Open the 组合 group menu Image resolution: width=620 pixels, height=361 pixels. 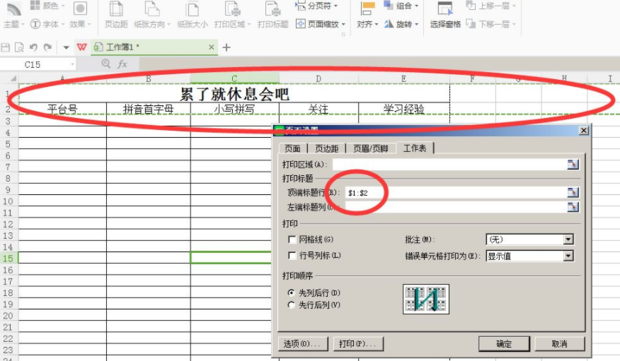point(401,6)
